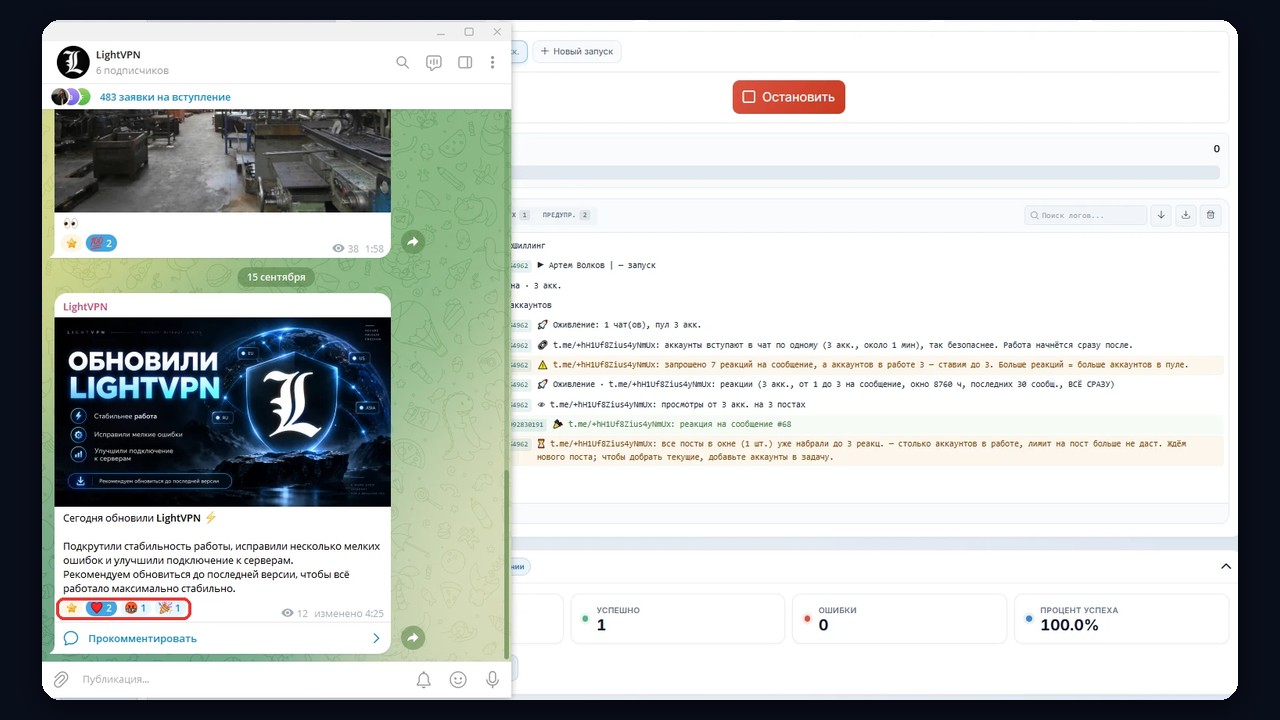Open comments via 'Прокомментировать'
The height and width of the screenshot is (720, 1280).
(142, 638)
